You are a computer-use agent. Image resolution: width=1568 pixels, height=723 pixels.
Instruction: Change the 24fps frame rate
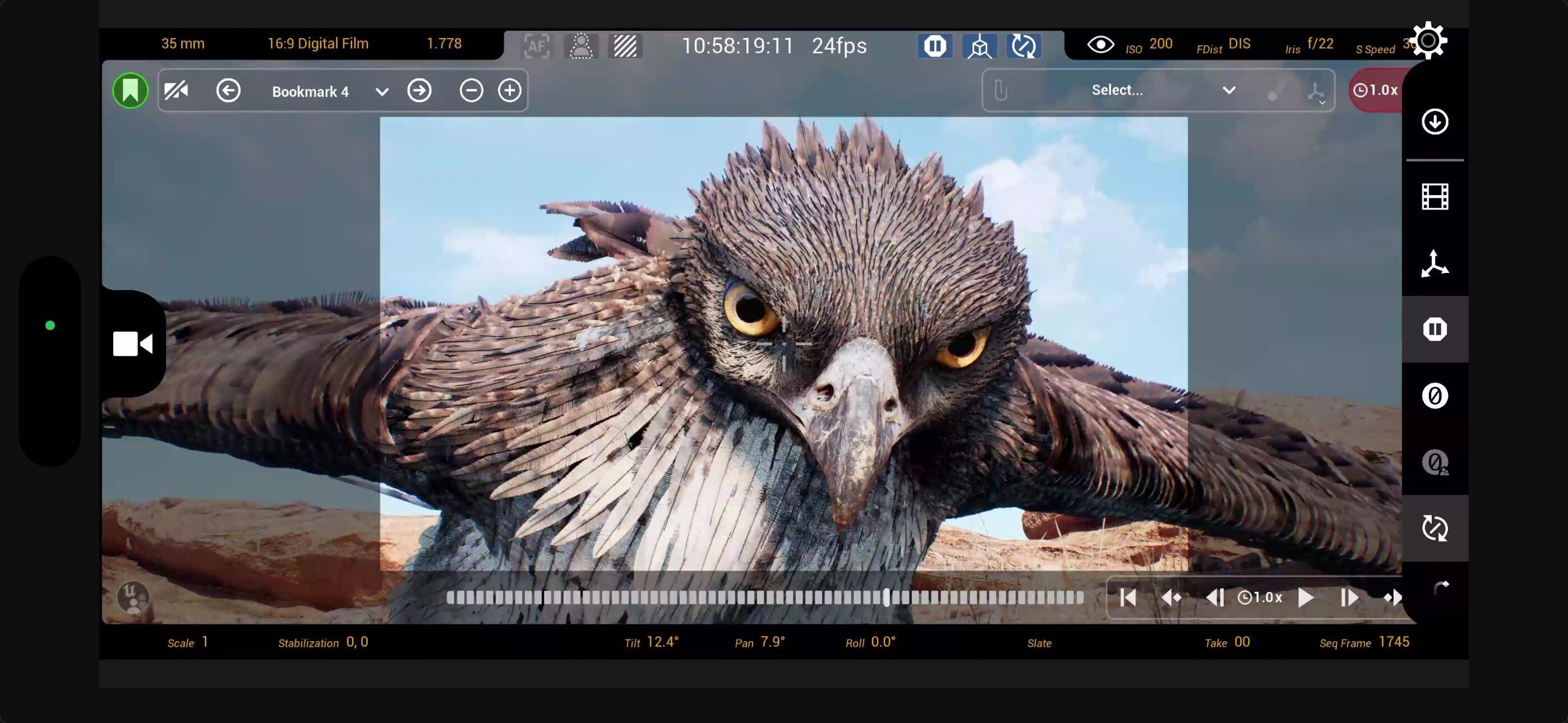[839, 45]
